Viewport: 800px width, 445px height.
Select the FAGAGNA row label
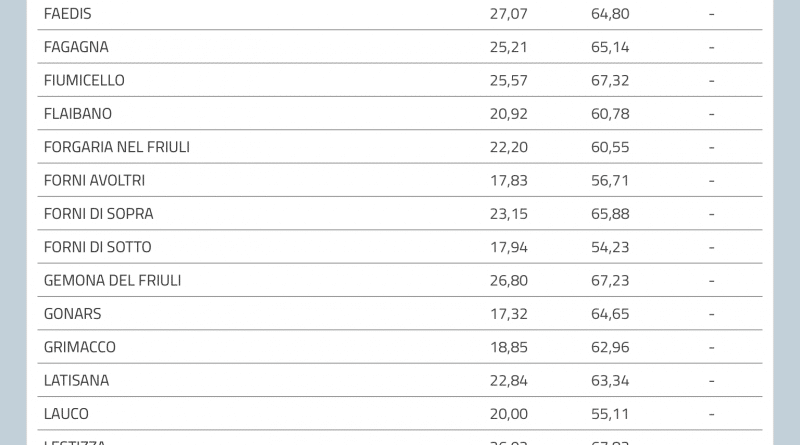point(76,47)
